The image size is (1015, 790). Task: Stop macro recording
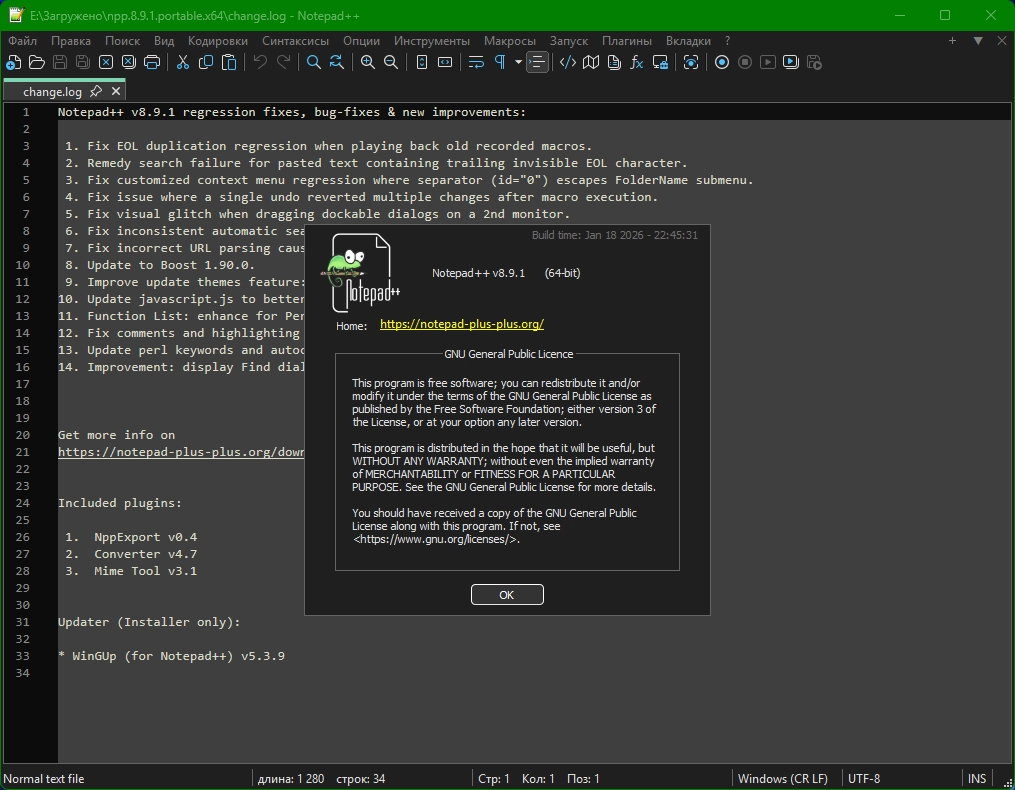click(x=745, y=62)
